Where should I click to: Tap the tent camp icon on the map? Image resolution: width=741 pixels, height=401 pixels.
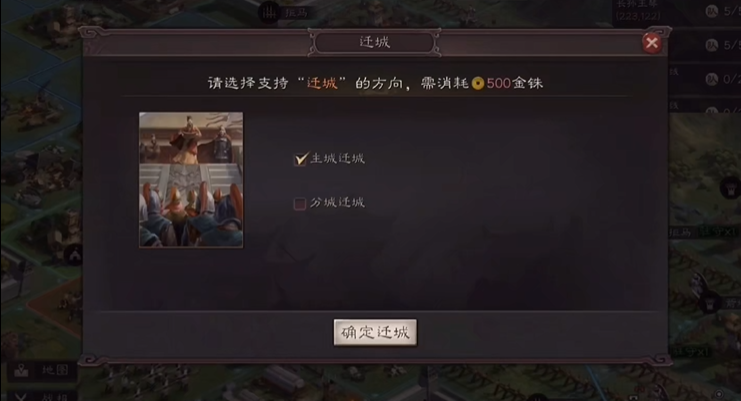74,256
